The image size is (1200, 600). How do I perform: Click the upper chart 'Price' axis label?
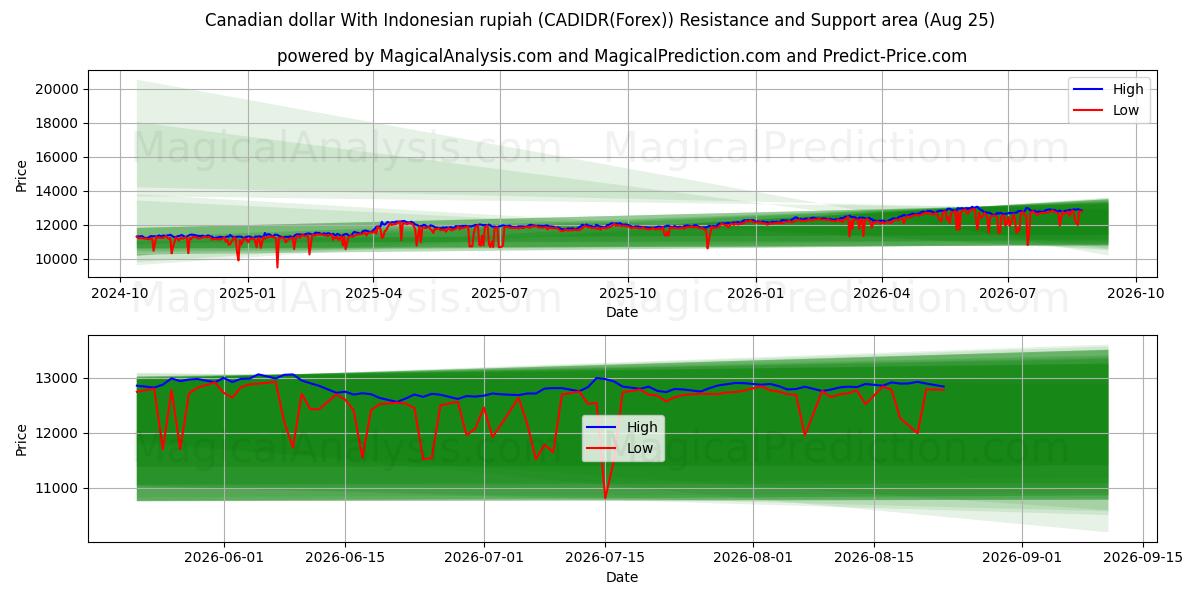(22, 174)
